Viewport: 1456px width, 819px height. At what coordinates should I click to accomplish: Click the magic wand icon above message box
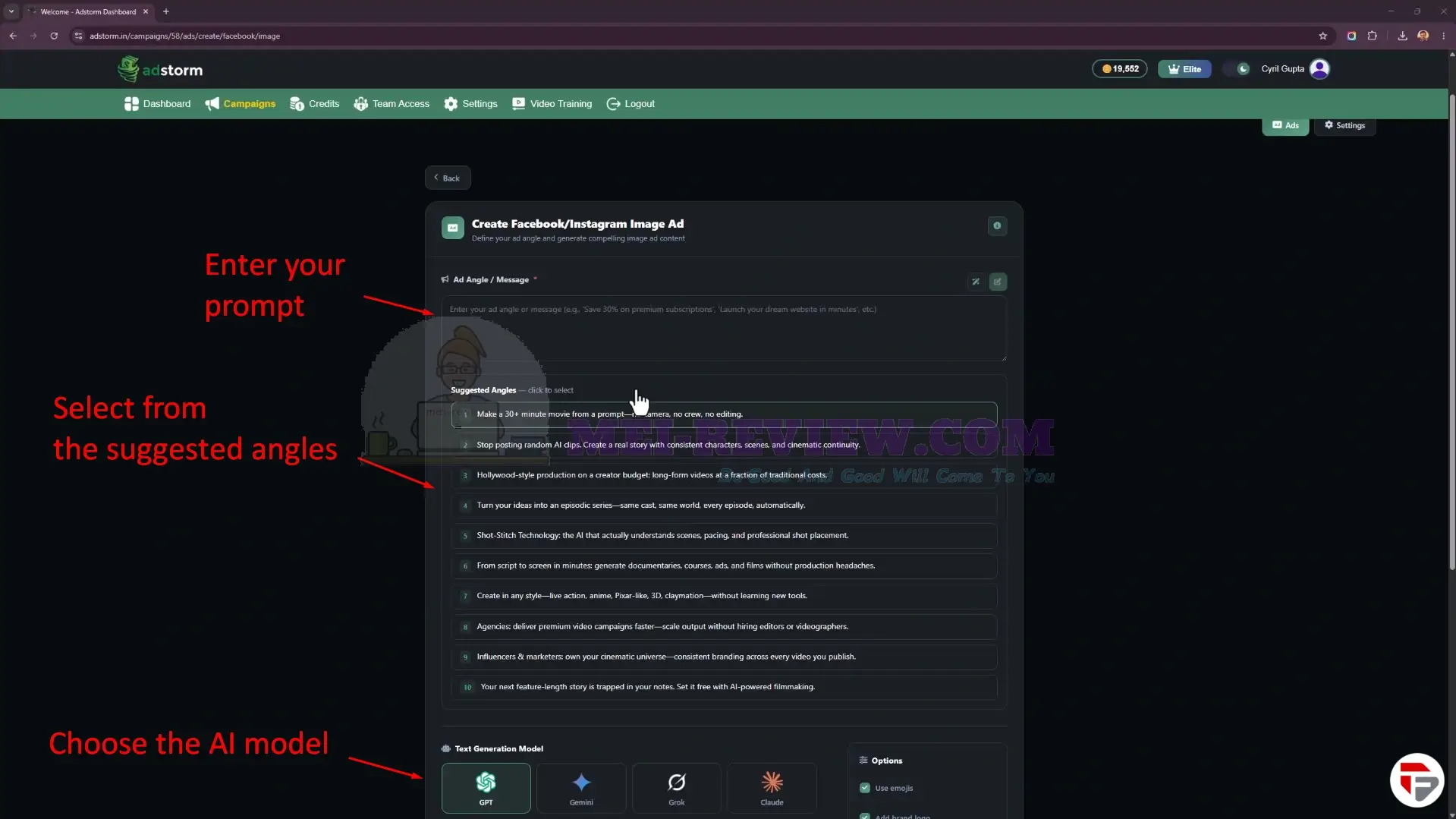[976, 282]
